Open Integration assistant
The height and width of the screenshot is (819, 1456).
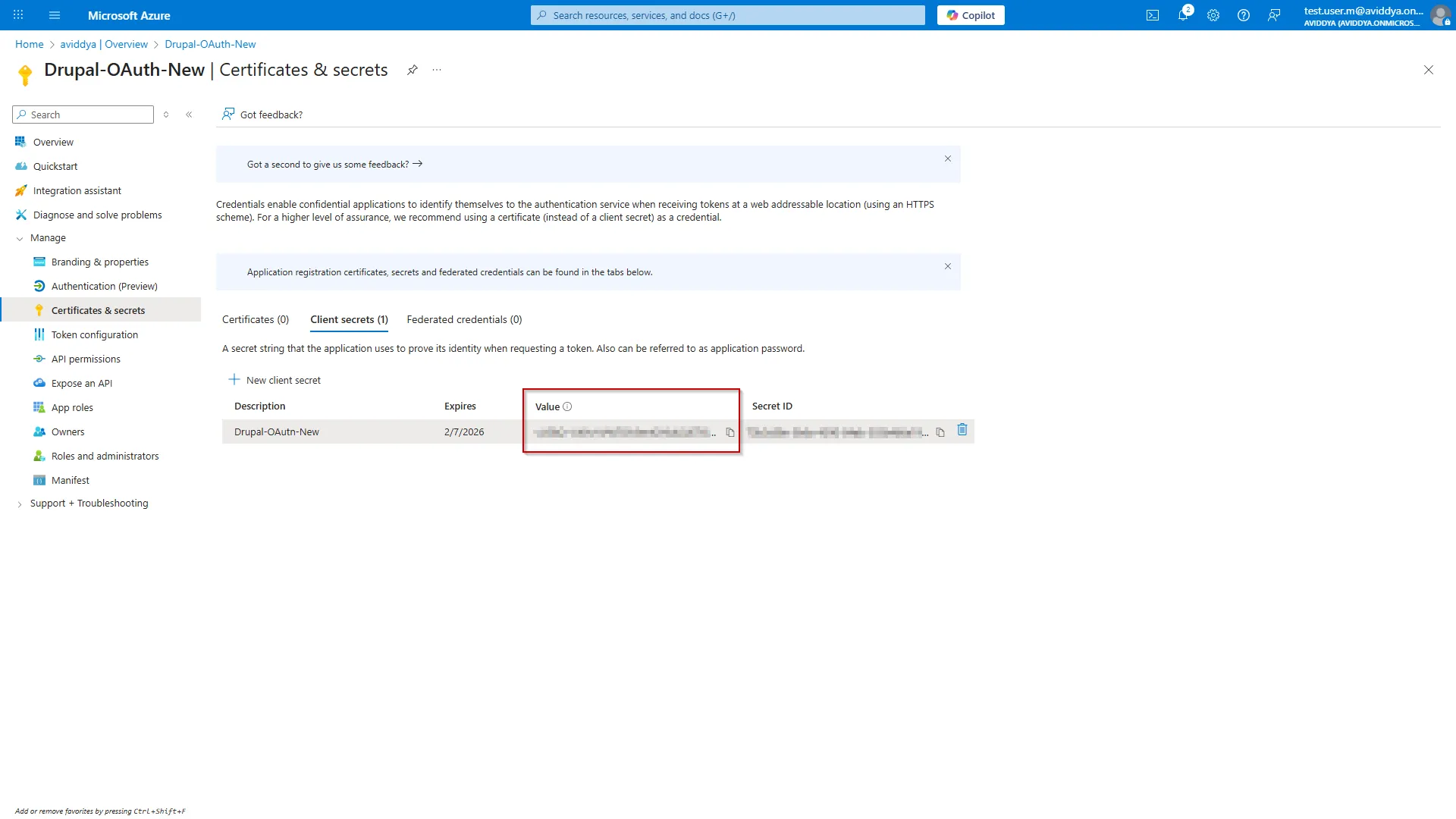(x=77, y=190)
